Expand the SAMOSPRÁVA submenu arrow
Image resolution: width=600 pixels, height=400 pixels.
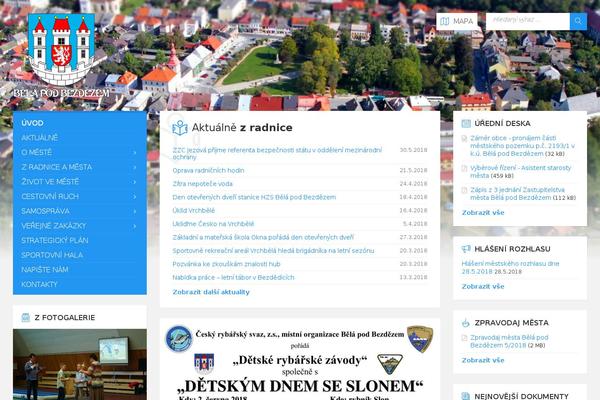135,211
